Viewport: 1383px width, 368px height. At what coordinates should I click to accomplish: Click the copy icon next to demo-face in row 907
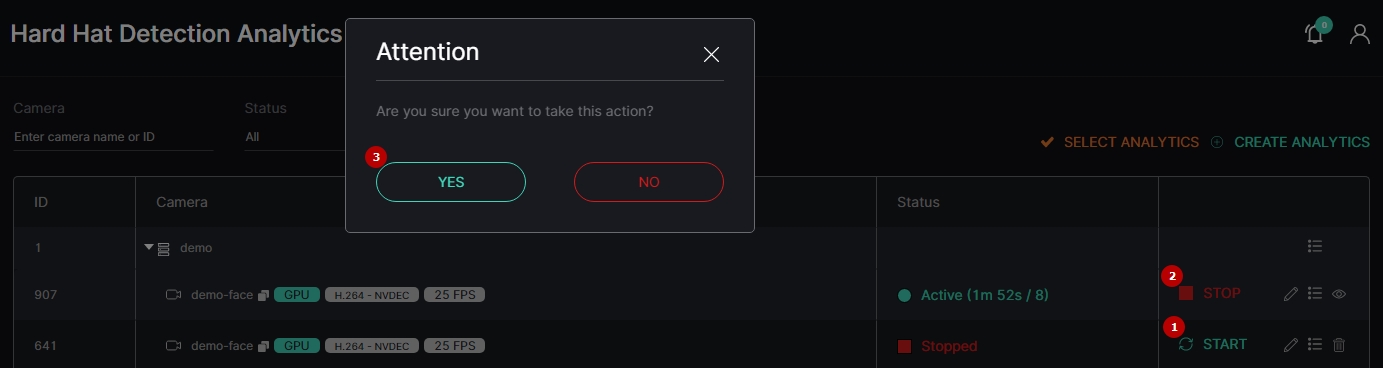(x=263, y=295)
